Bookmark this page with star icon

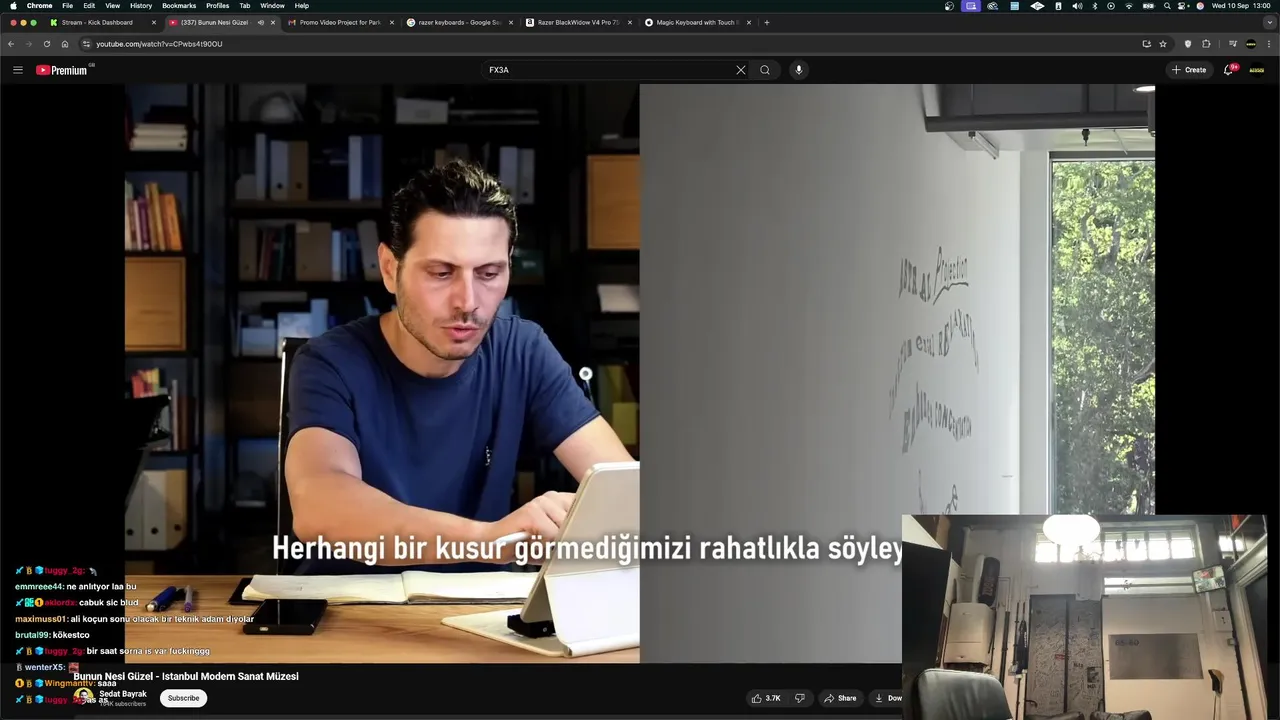click(x=1163, y=44)
